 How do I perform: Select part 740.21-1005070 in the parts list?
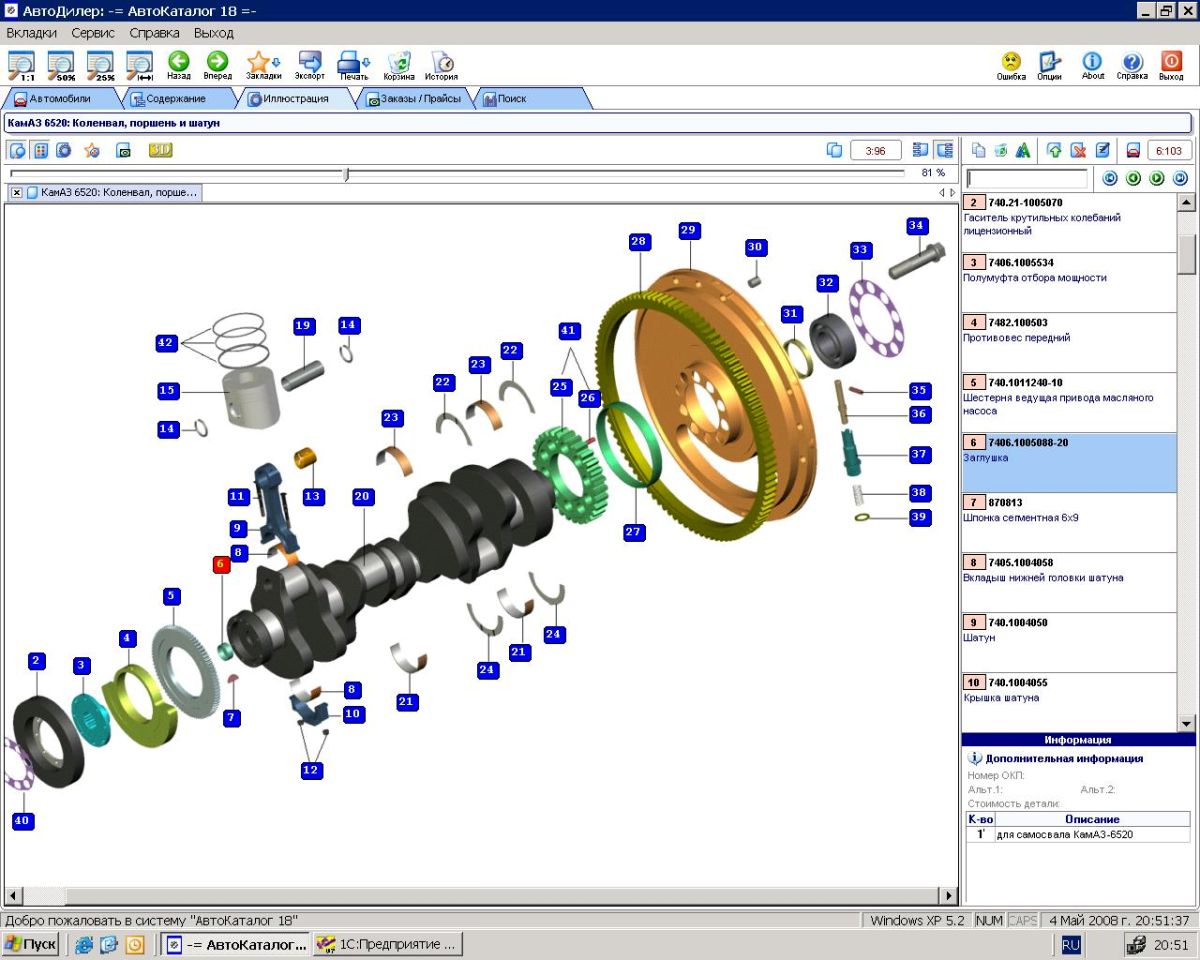1069,222
